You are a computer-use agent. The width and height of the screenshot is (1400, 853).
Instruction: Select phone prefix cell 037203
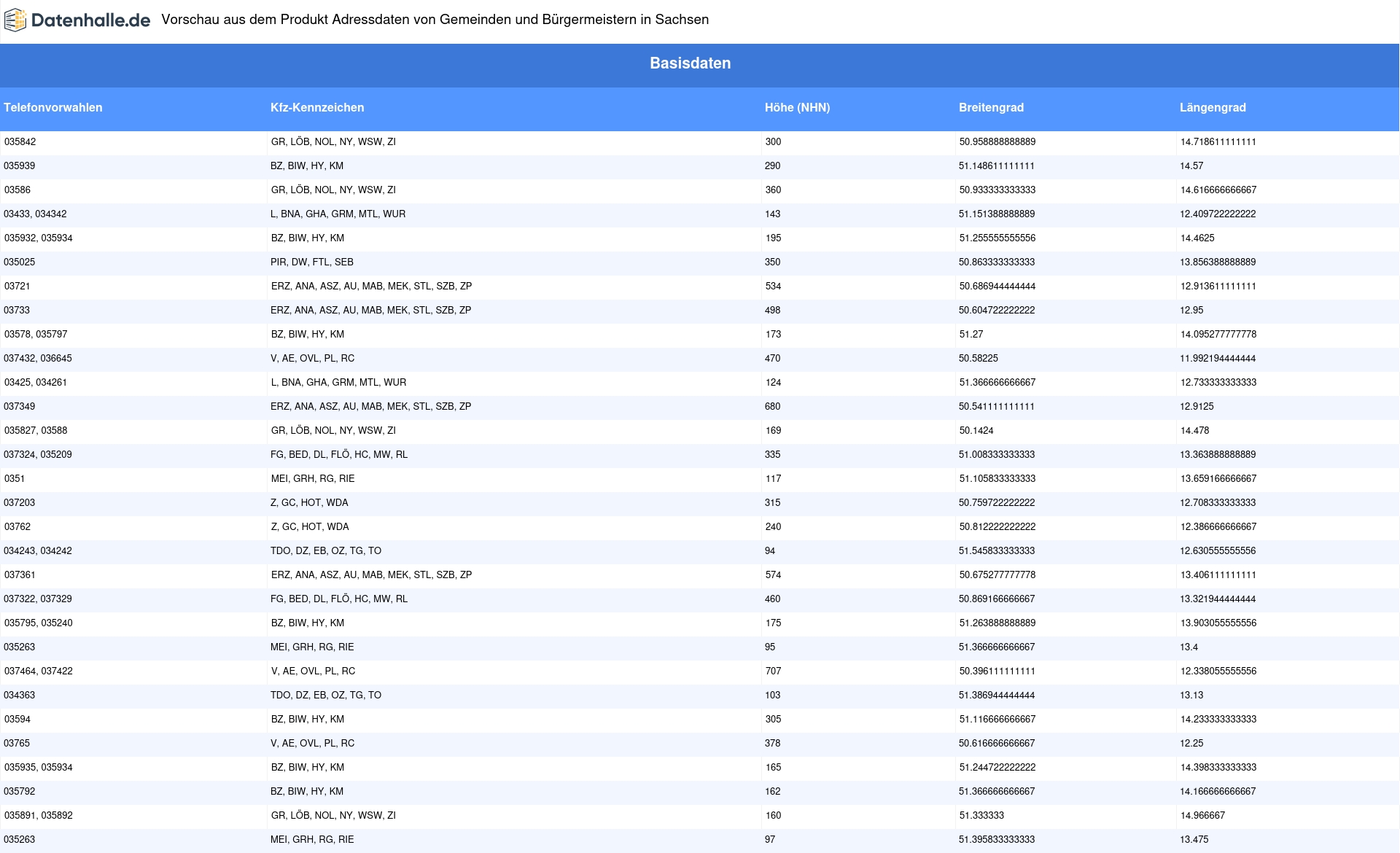(x=20, y=503)
